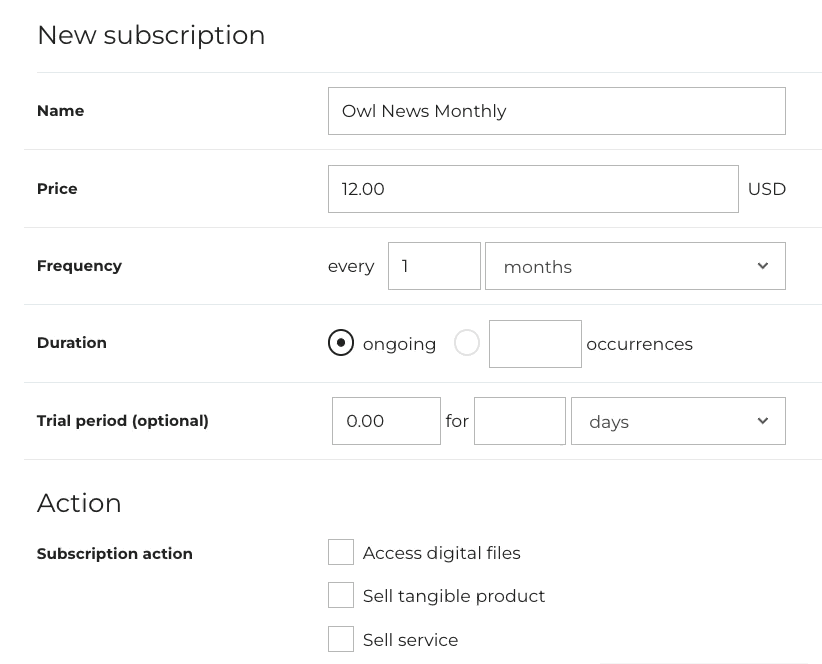Click the frequency number field
822x664 pixels.
point(434,266)
